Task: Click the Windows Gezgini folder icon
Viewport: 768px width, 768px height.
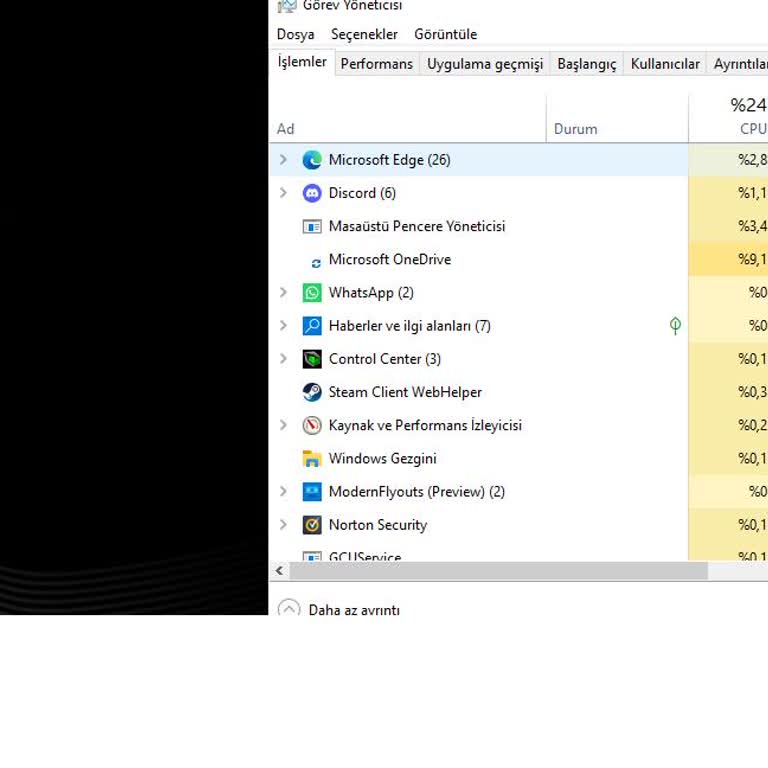Action: [312, 459]
